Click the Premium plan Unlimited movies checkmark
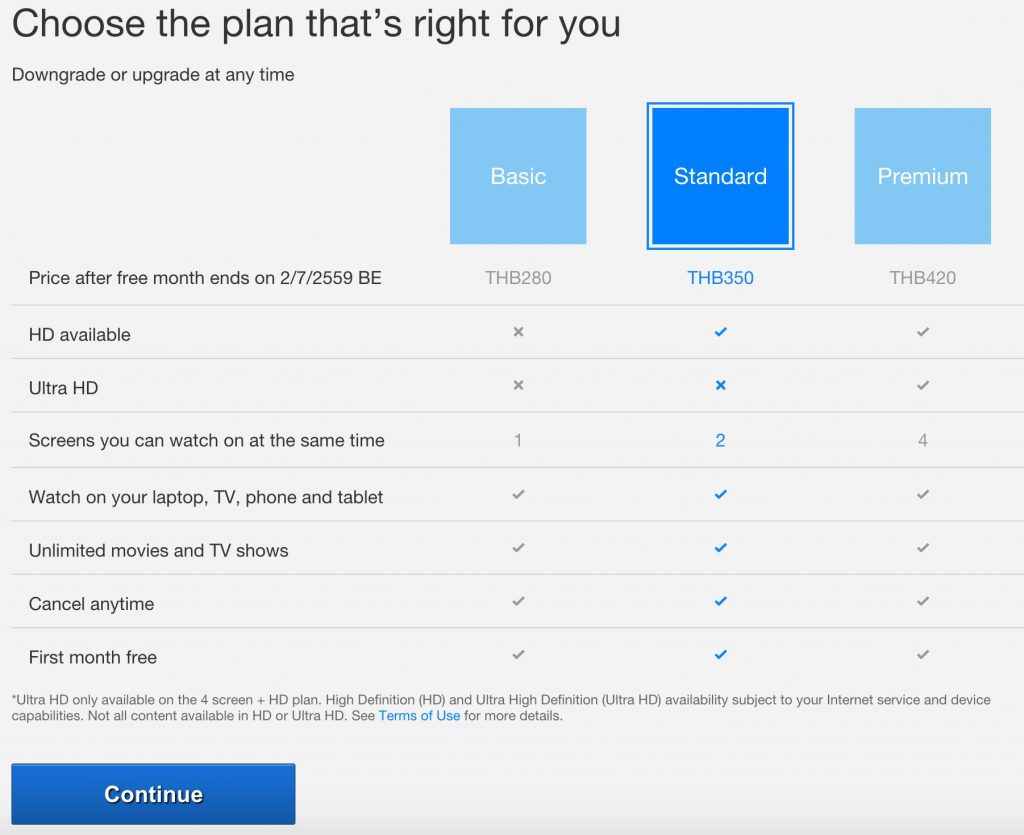Screen dimensions: 1024x835 point(923,548)
